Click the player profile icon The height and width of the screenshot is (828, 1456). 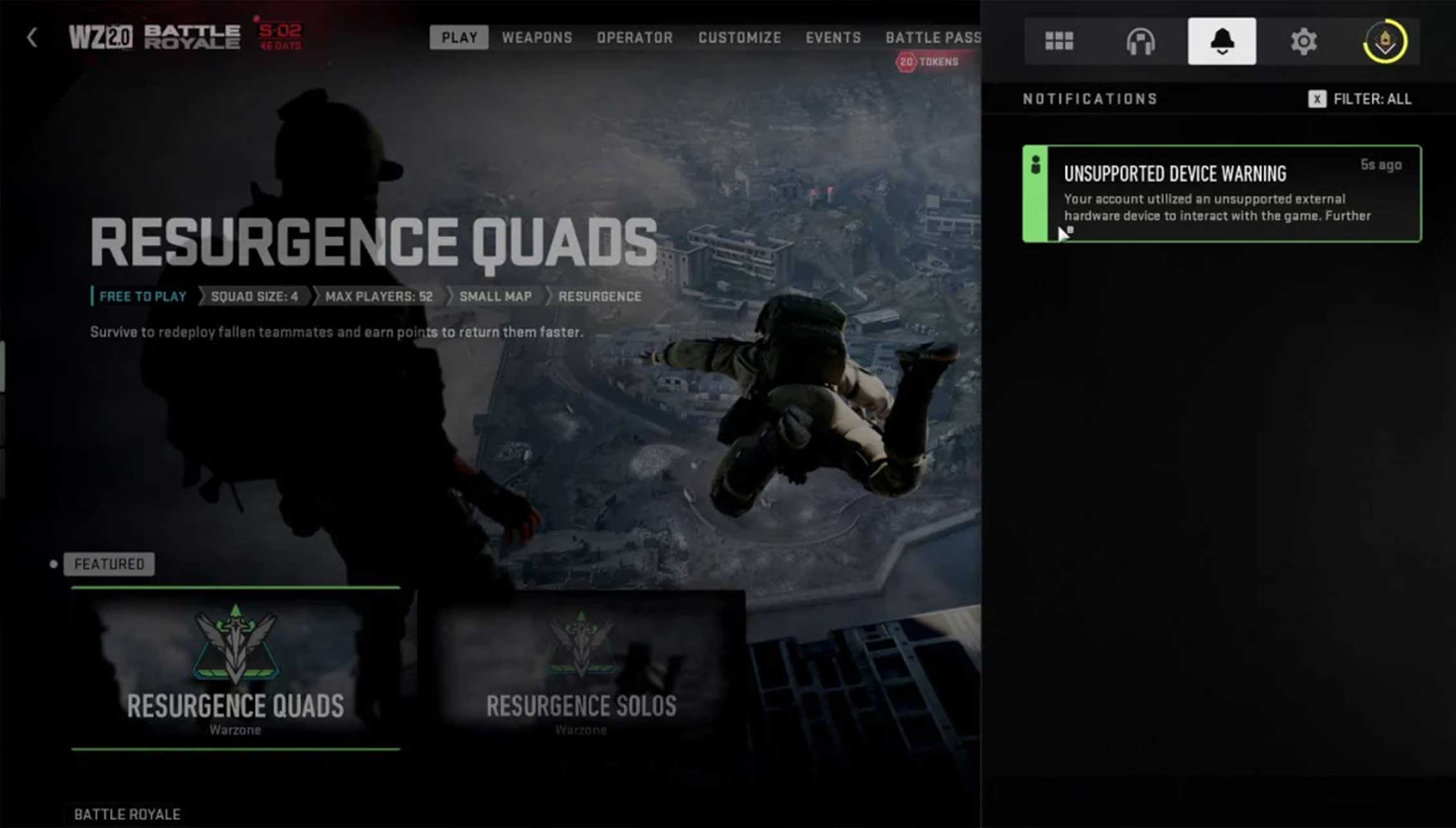coord(1385,40)
